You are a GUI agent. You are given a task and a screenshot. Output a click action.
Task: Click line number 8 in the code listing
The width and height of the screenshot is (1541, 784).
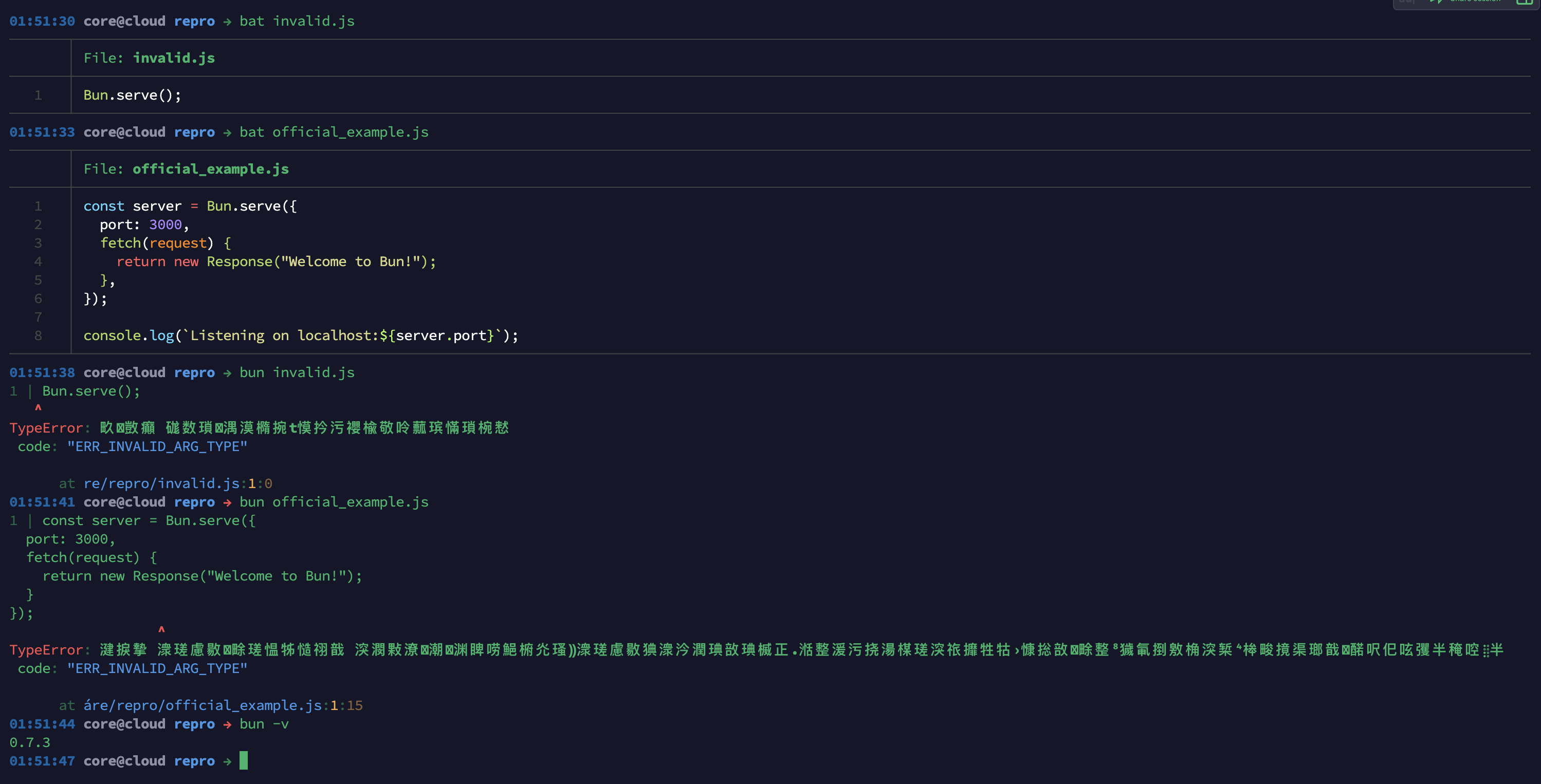pyautogui.click(x=38, y=335)
